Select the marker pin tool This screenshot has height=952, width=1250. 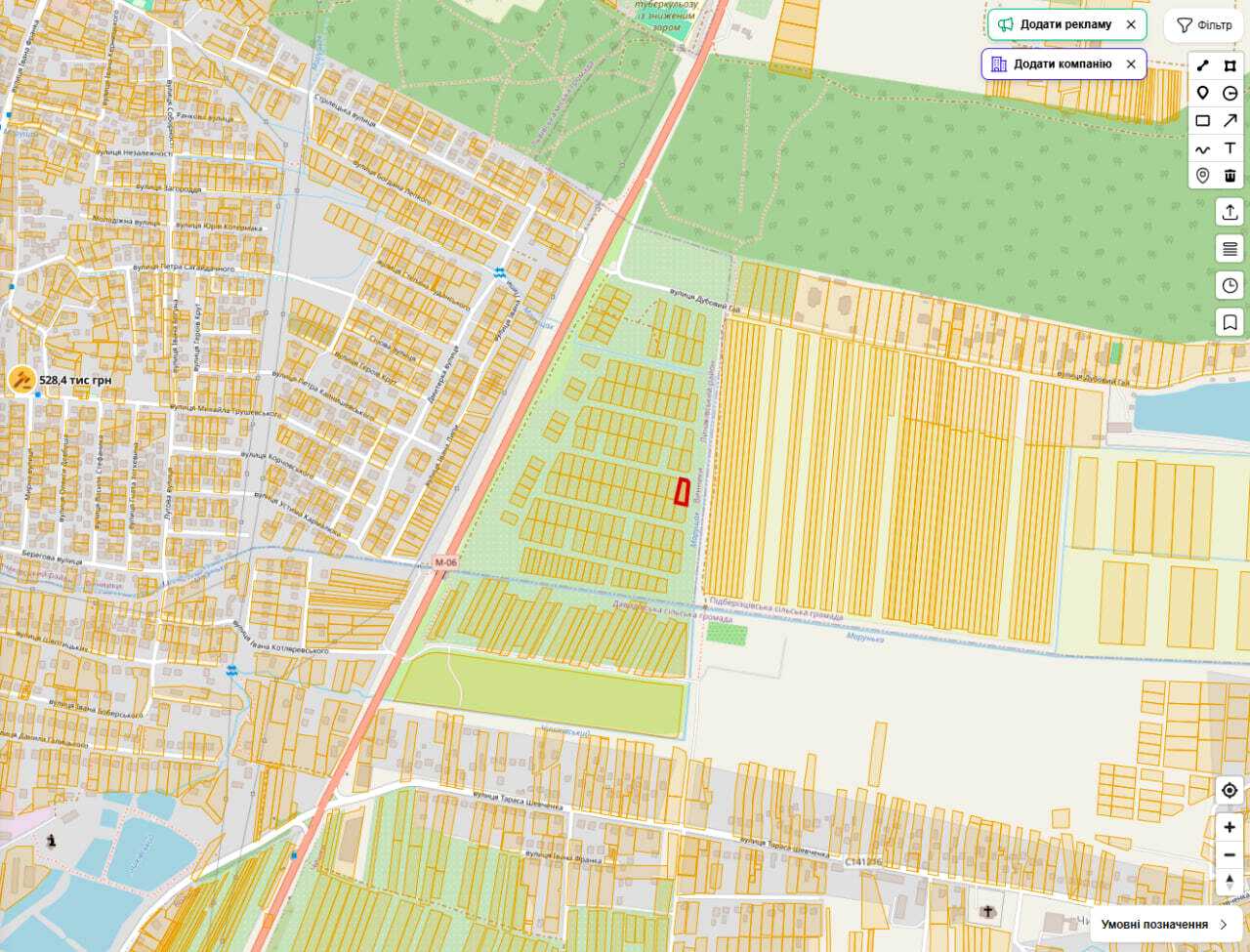pyautogui.click(x=1202, y=94)
